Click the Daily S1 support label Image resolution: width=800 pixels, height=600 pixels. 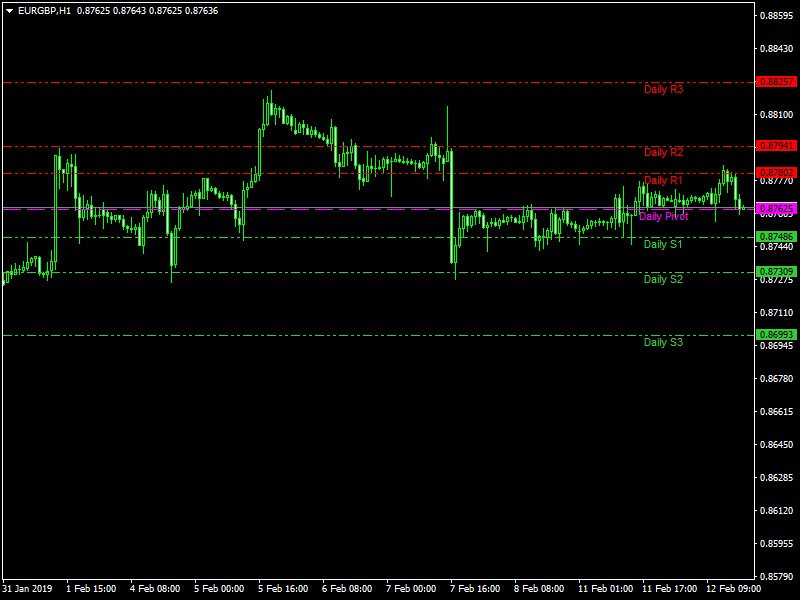[x=663, y=244]
